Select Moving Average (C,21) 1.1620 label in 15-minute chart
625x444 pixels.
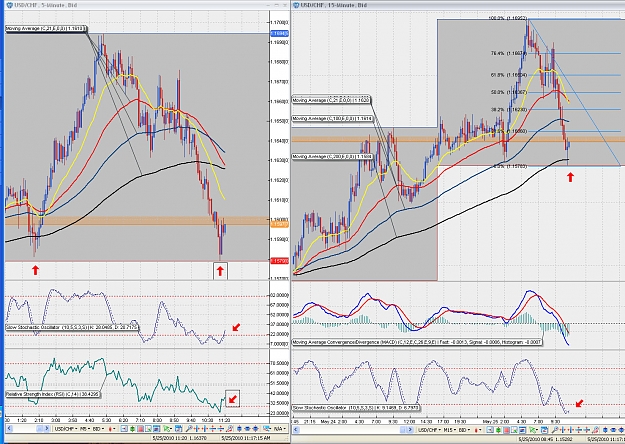[x=331, y=100]
